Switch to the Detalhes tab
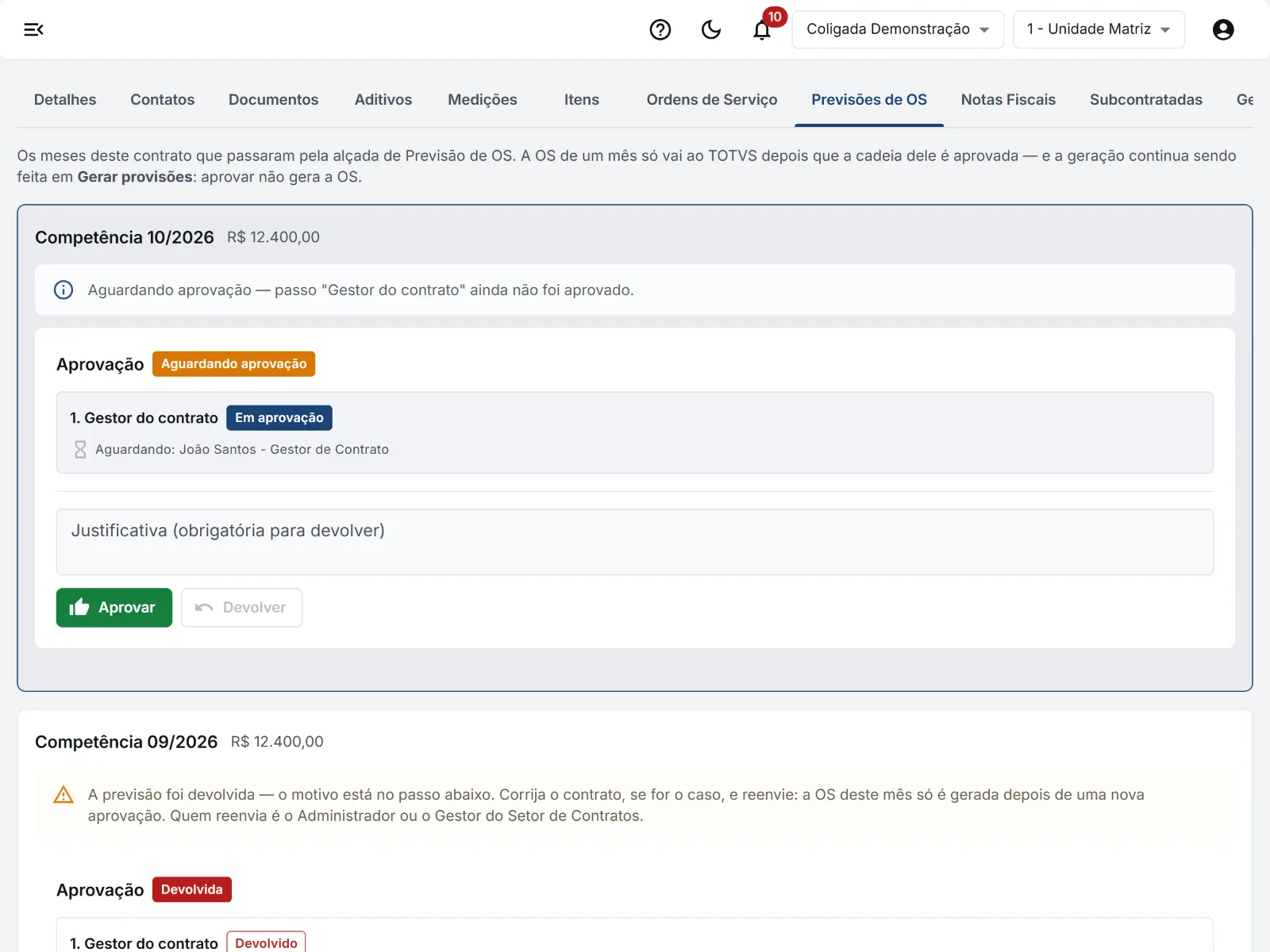Viewport: 1270px width, 952px height. [x=65, y=100]
